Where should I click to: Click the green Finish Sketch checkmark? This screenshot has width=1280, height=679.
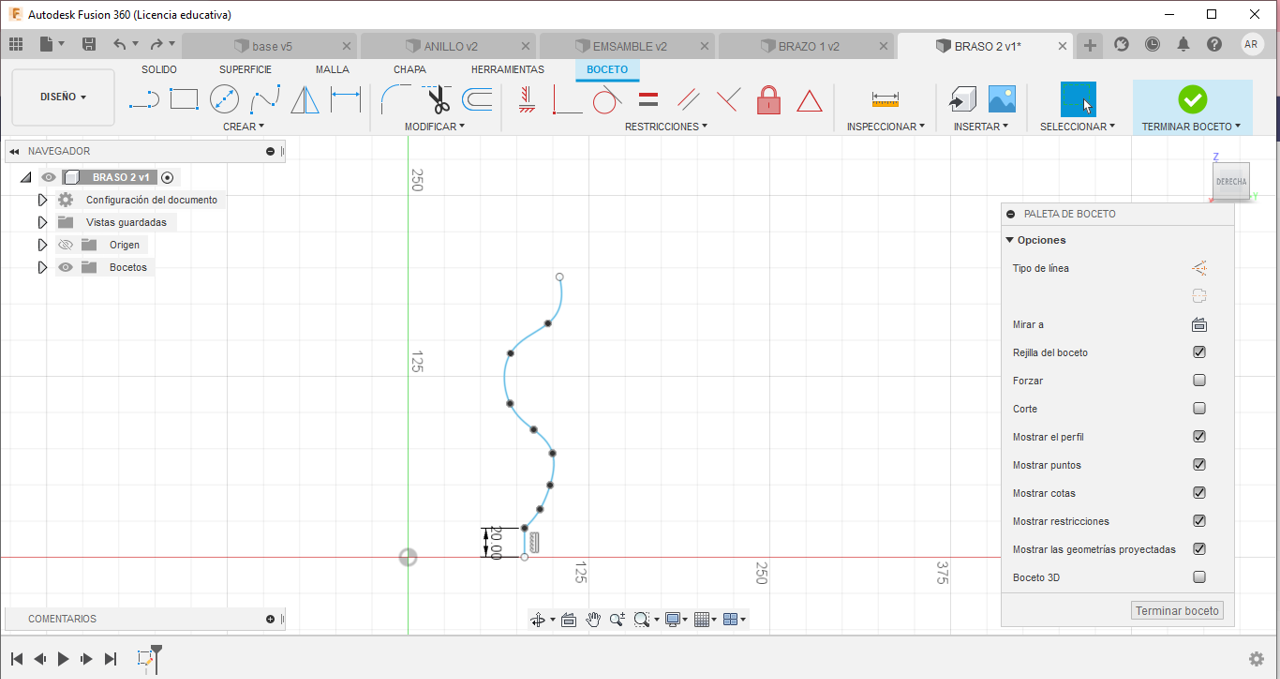click(x=1192, y=99)
